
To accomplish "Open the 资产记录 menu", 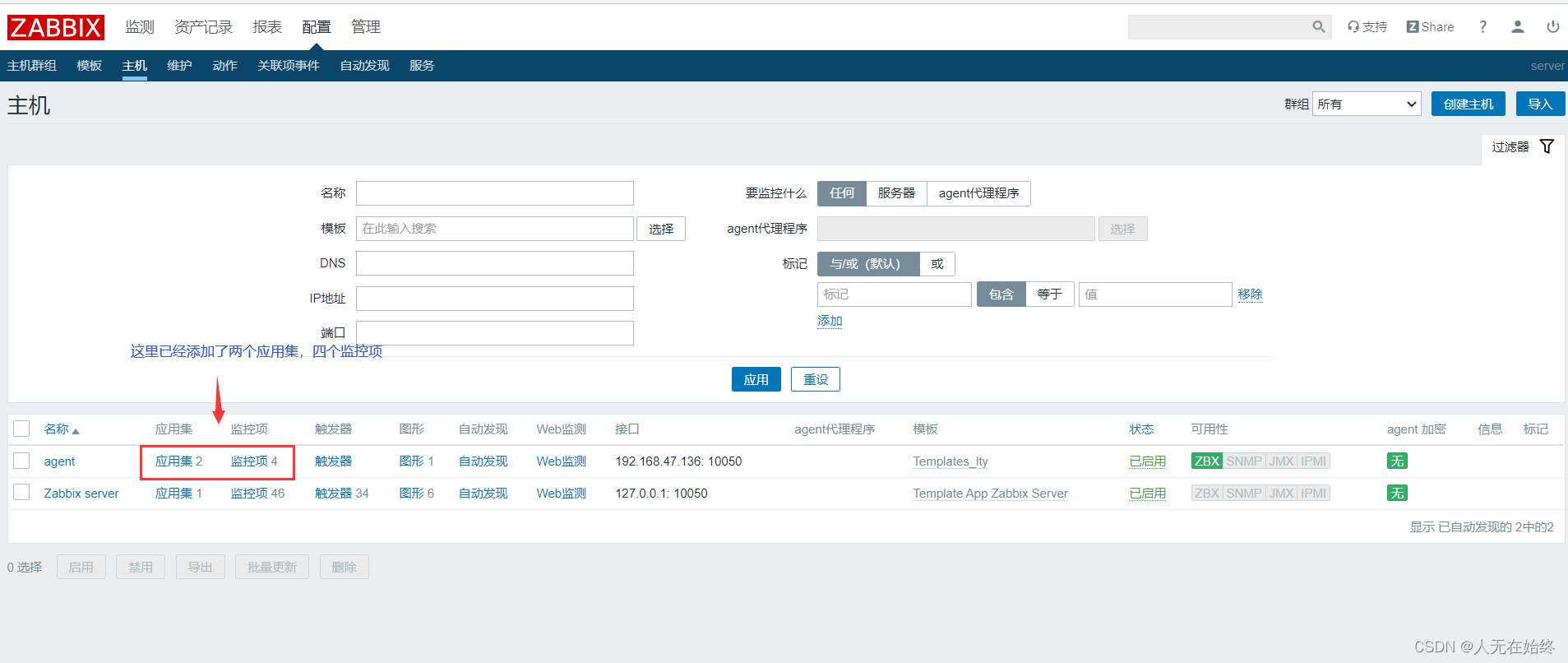I will [x=203, y=27].
